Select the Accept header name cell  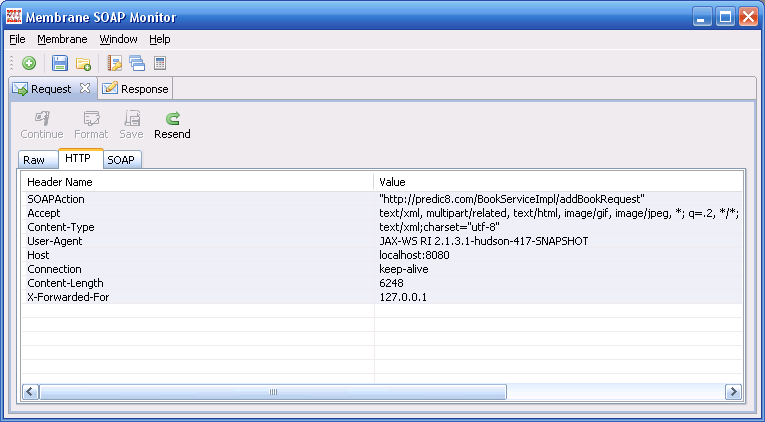tap(198, 213)
